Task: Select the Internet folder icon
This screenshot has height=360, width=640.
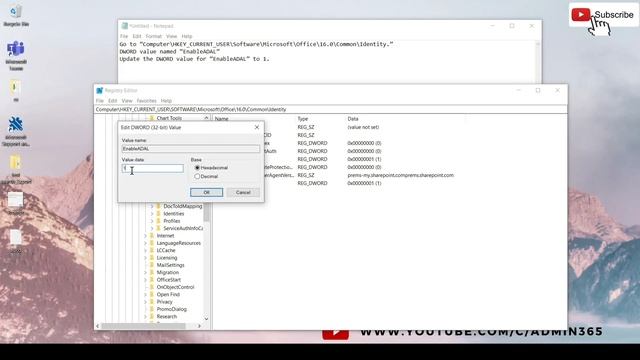Action: point(151,236)
